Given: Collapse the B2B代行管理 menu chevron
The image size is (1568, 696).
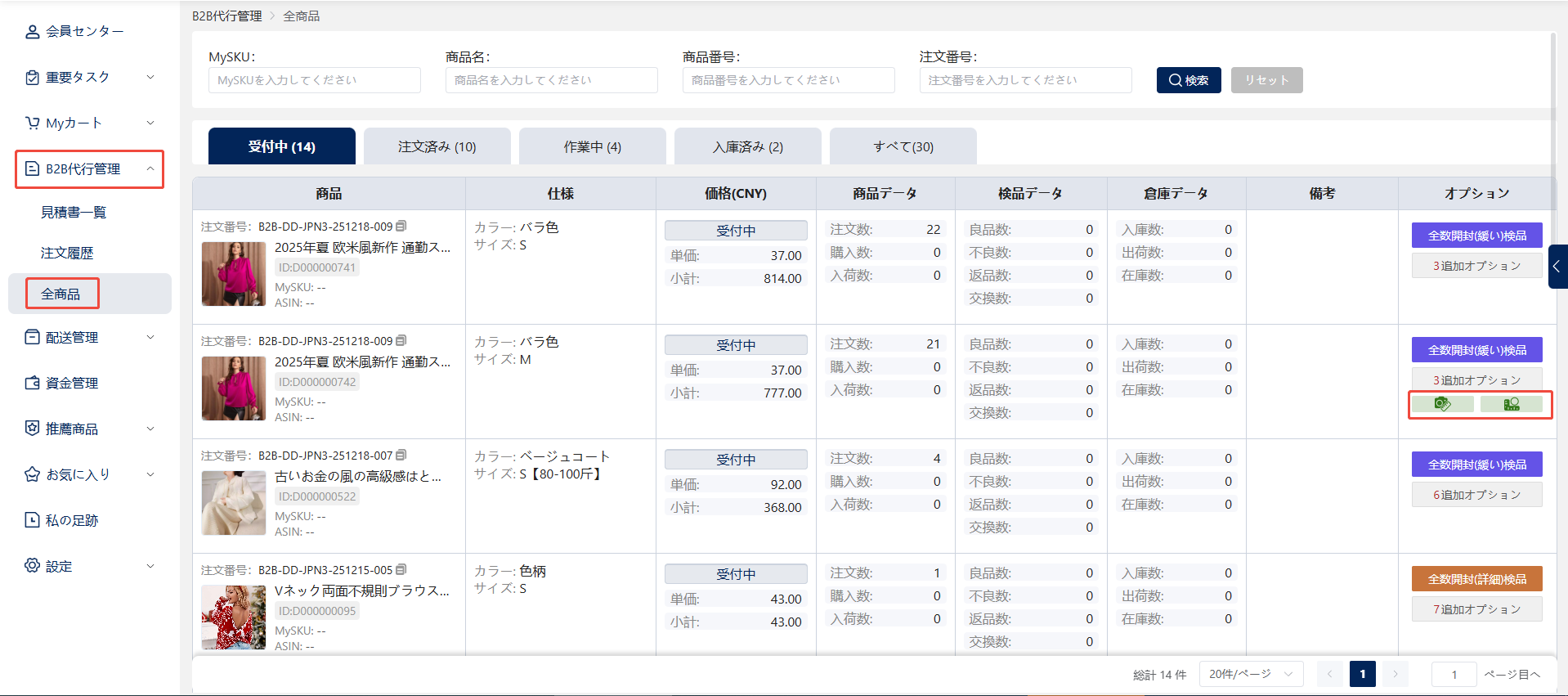Looking at the screenshot, I should 150,168.
